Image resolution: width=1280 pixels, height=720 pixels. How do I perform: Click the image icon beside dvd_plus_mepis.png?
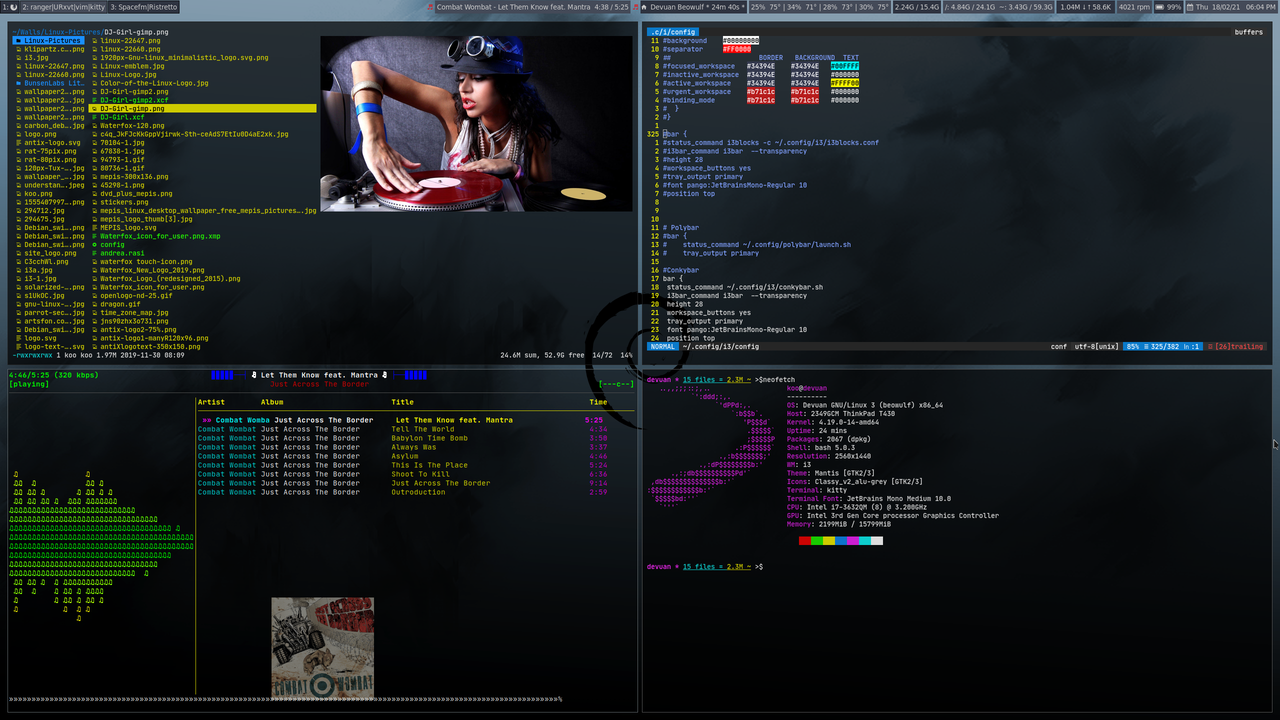click(x=94, y=193)
